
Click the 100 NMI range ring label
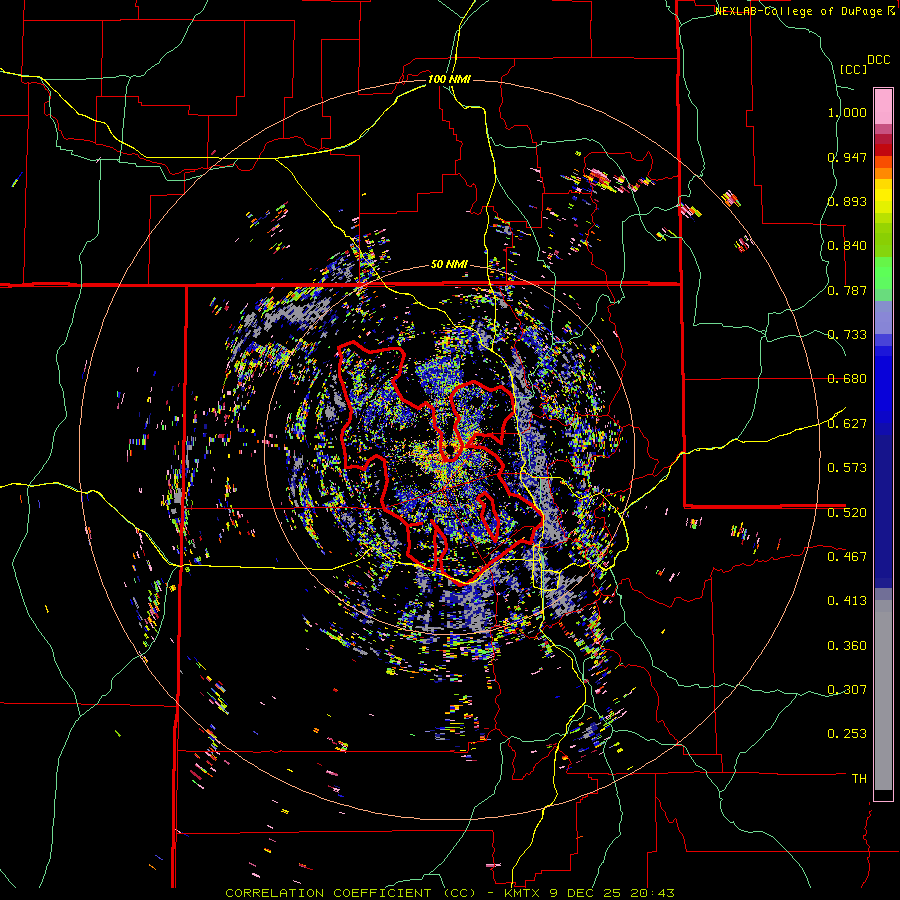(x=449, y=79)
